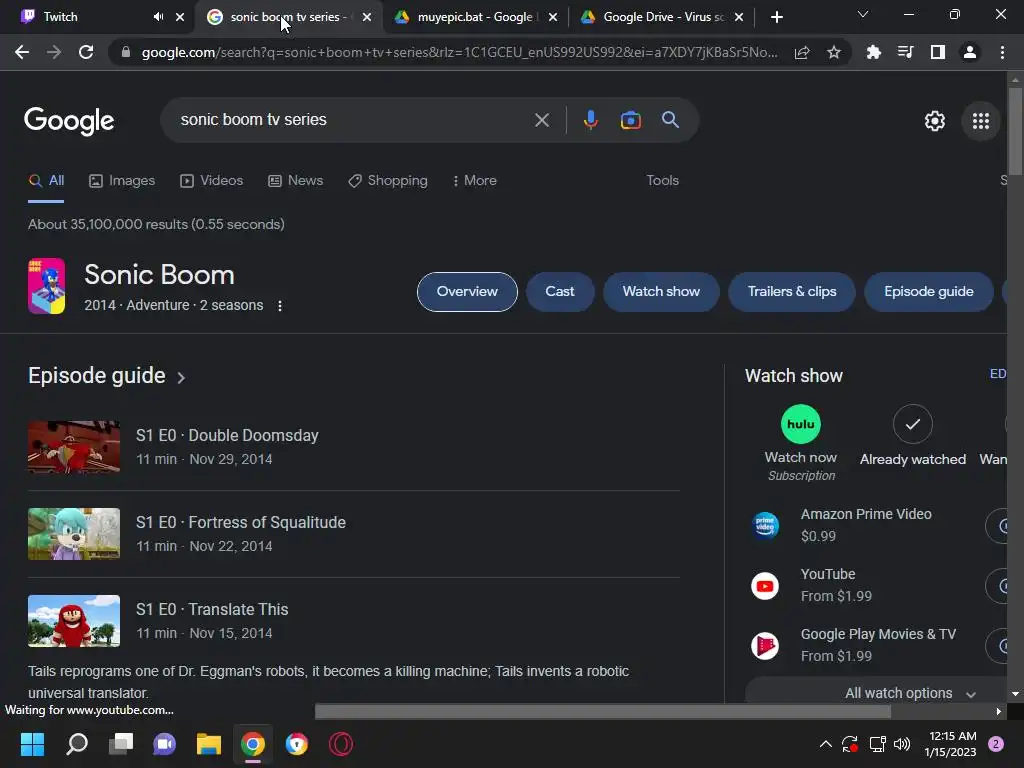Open the media control icon in the toolbar

point(905,52)
